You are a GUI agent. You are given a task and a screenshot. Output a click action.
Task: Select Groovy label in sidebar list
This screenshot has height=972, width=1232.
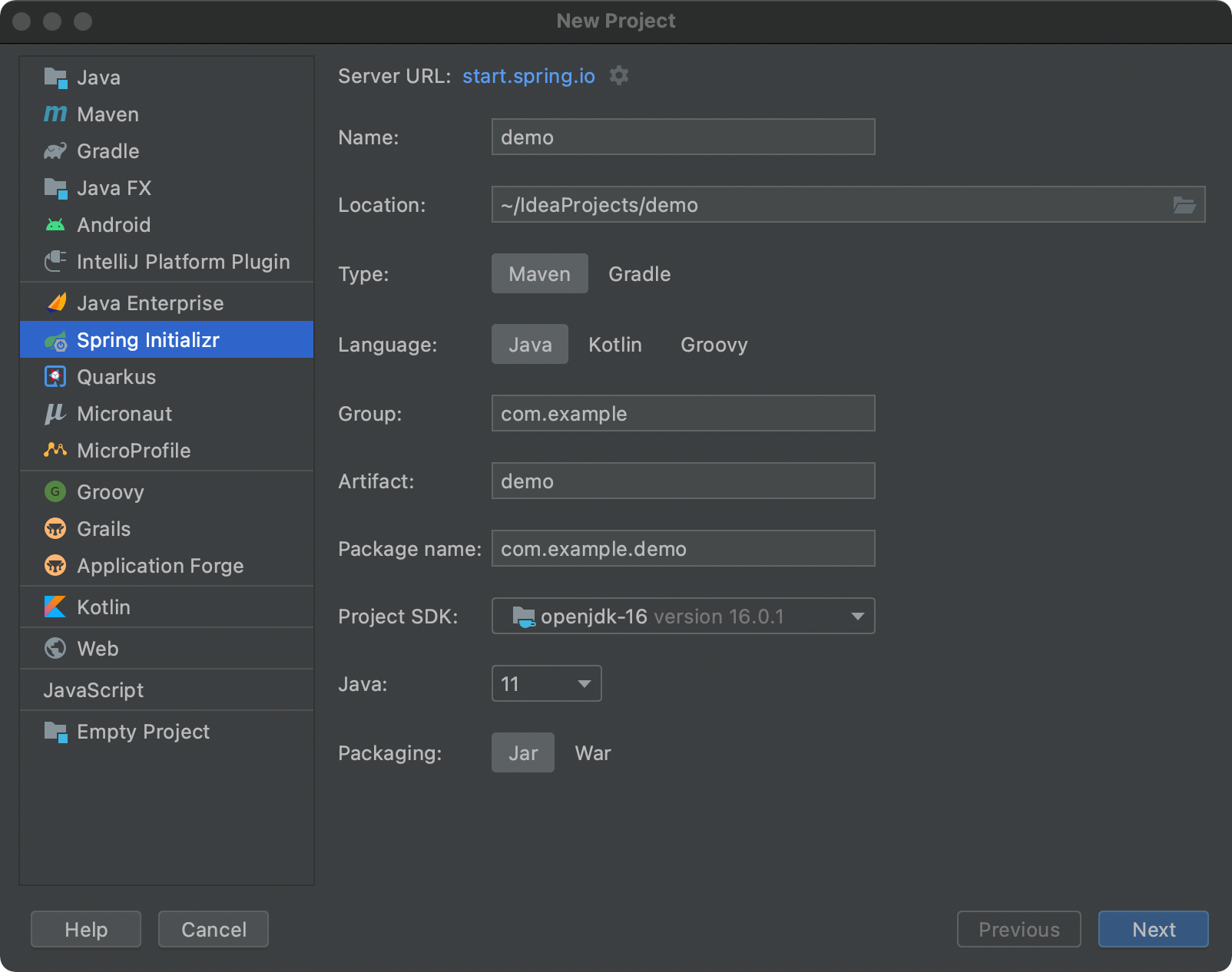111,492
